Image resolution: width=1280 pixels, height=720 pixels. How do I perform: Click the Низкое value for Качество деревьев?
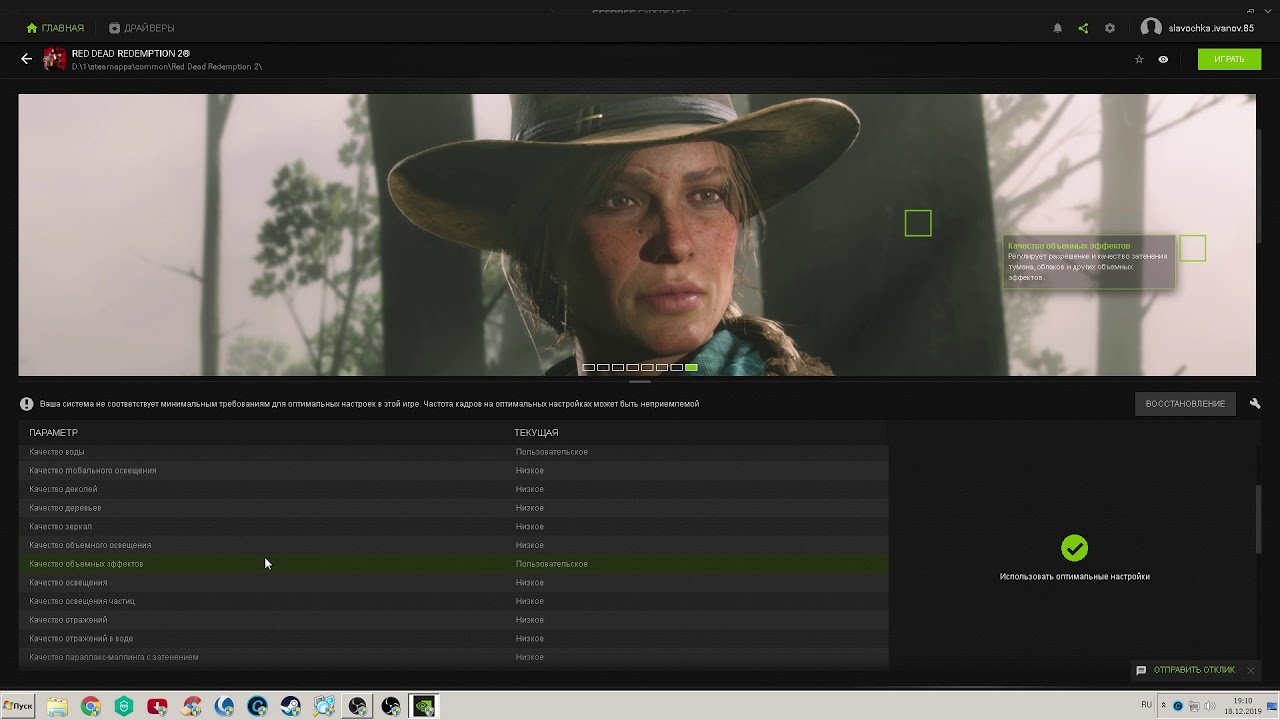529,508
